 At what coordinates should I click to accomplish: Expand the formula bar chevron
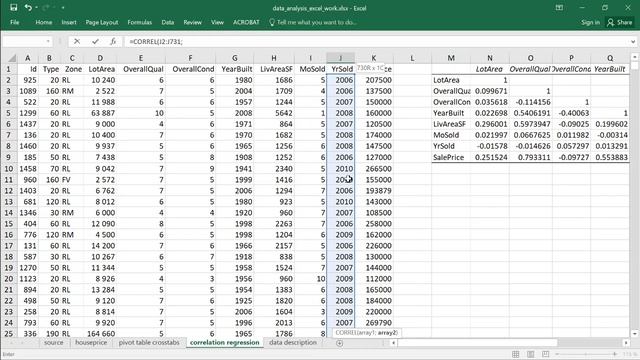click(x=633, y=41)
